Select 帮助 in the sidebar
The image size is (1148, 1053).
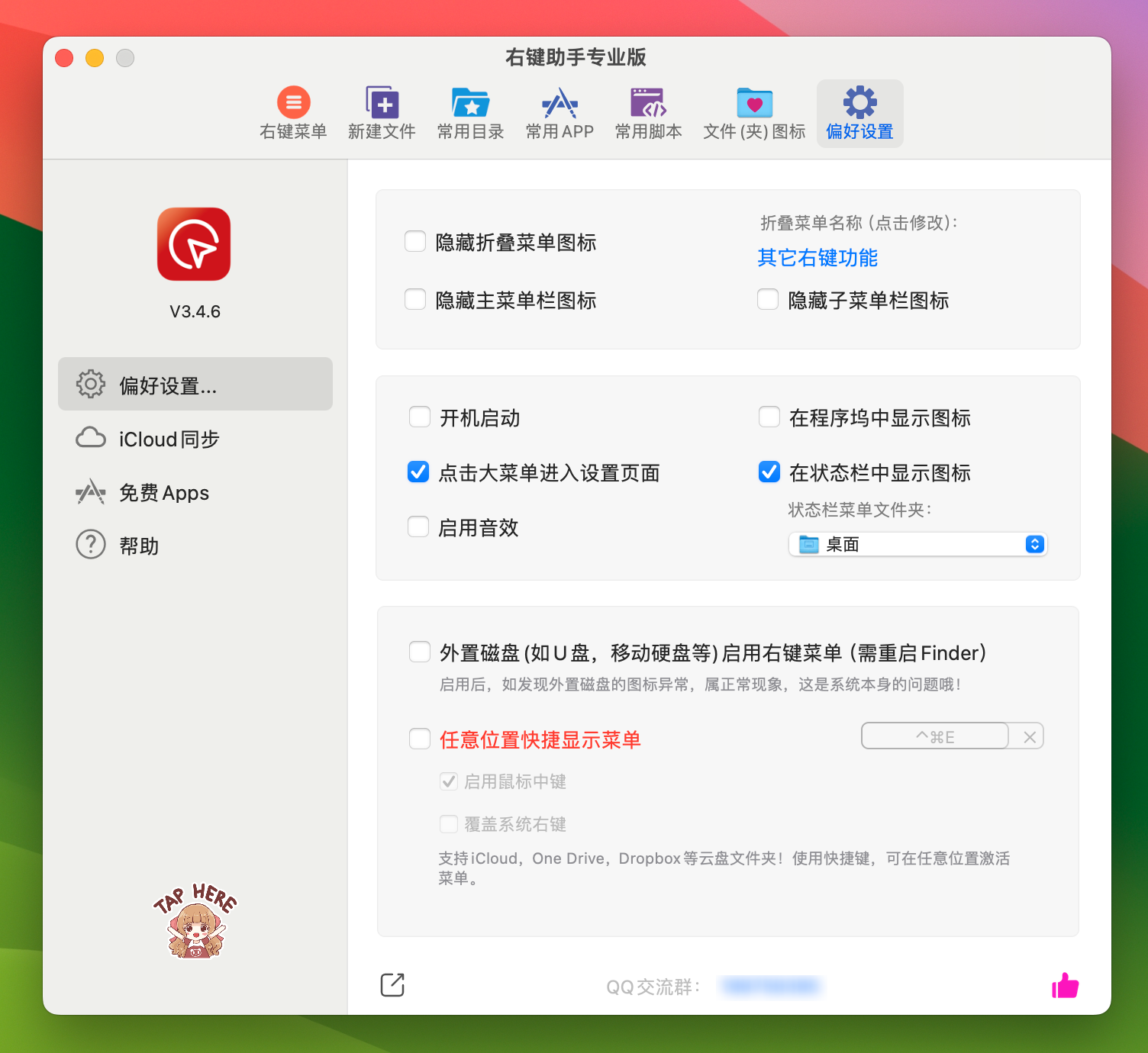(195, 545)
